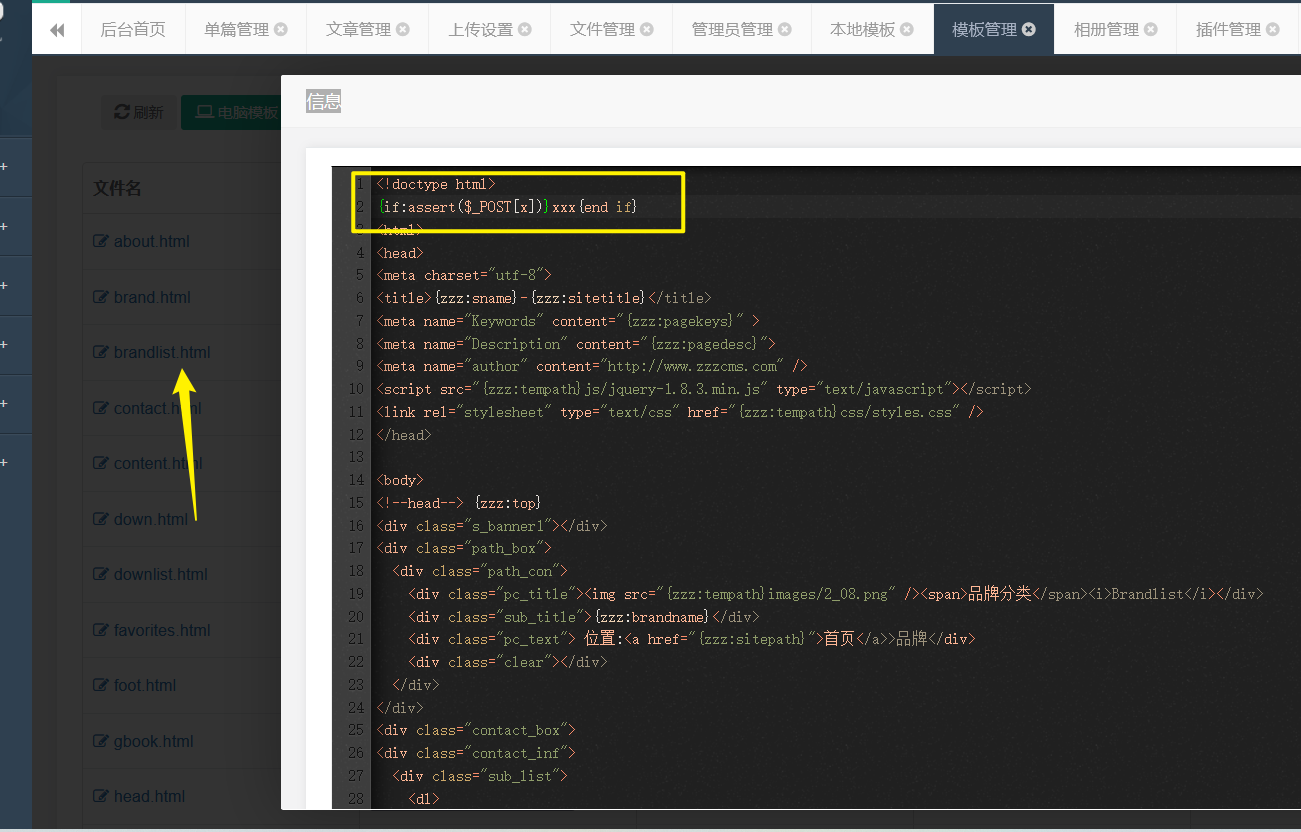This screenshot has height=832, width=1301.
Task: Click the styles.css link line
Action: tap(680, 412)
